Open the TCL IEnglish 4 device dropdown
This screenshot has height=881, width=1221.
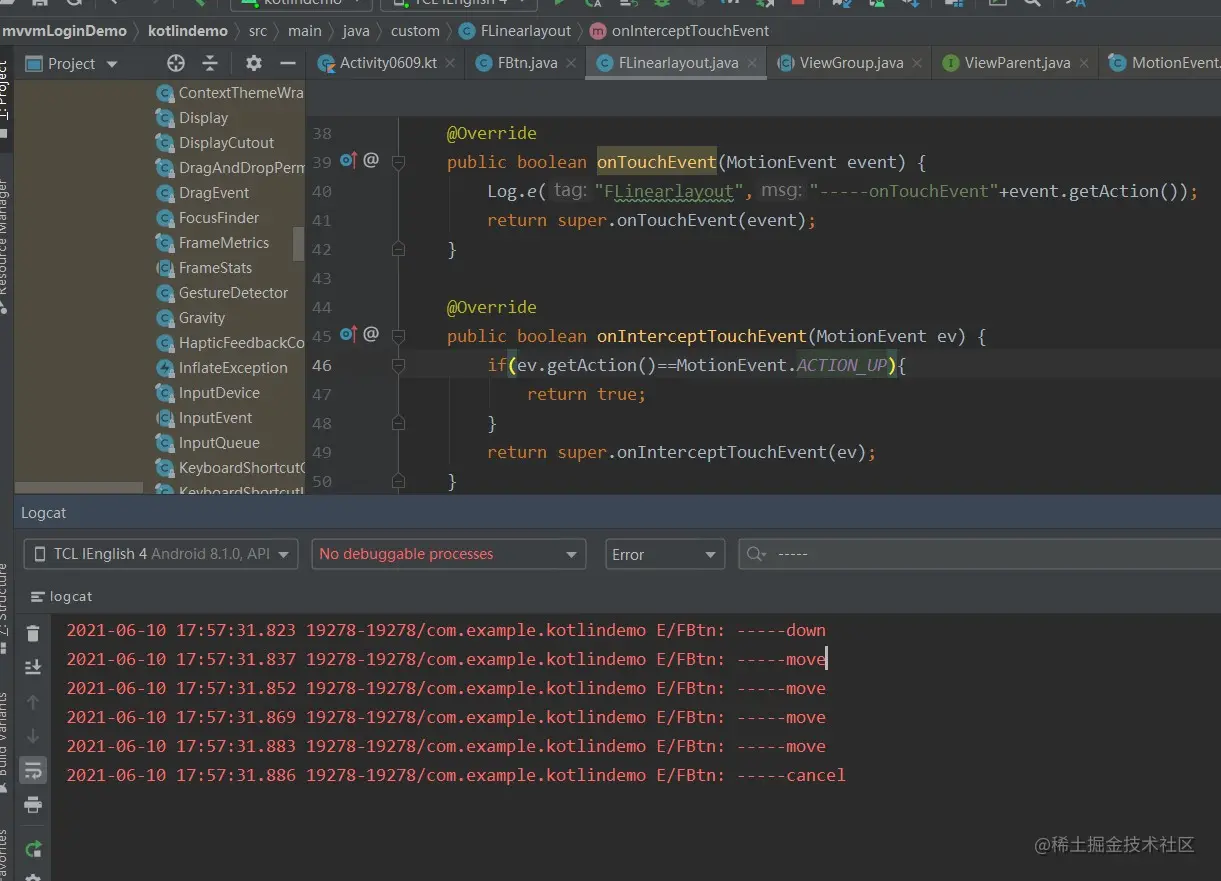point(161,554)
